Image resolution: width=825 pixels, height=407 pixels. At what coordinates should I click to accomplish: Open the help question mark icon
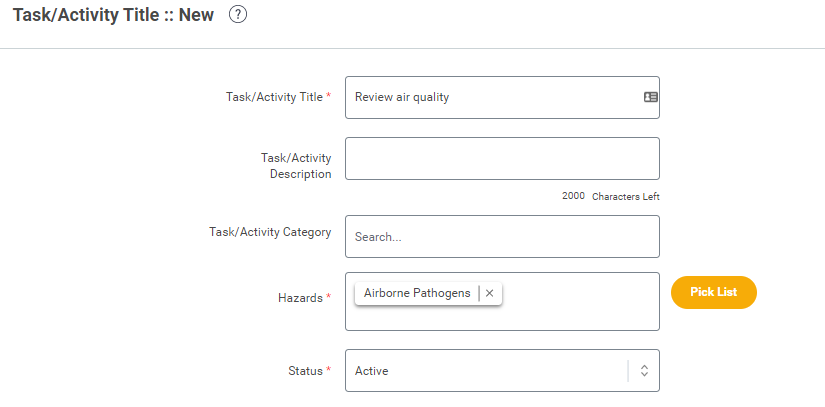point(238,15)
